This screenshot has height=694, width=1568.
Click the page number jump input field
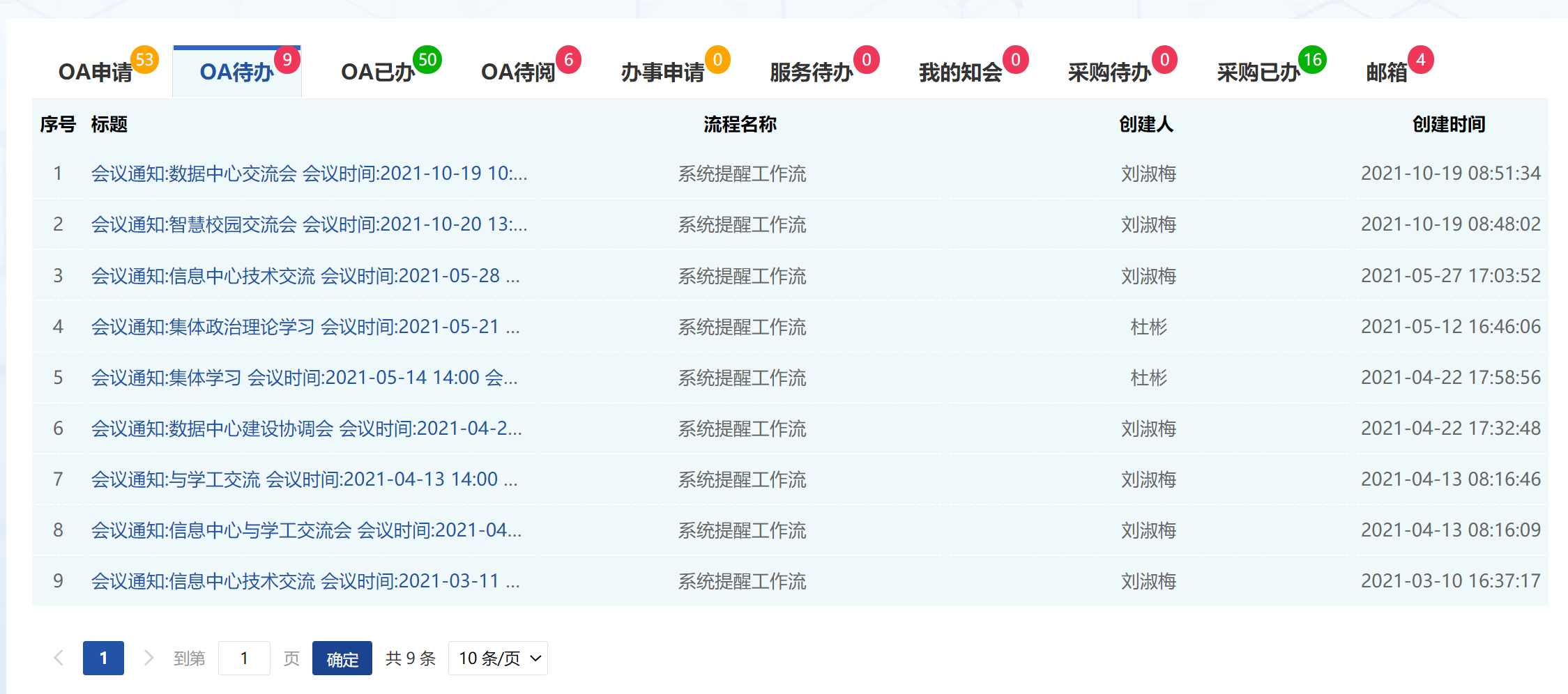pos(244,658)
